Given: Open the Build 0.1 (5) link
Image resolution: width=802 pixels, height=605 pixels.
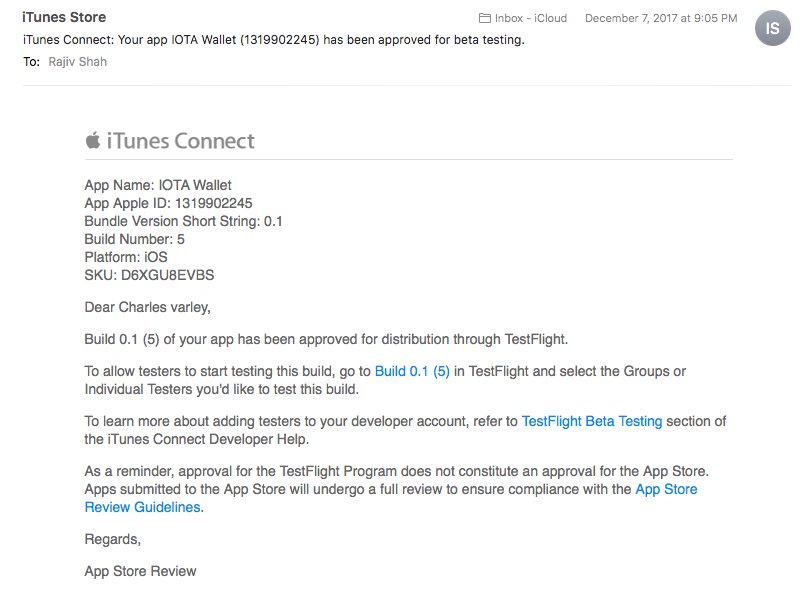Looking at the screenshot, I should tap(412, 371).
